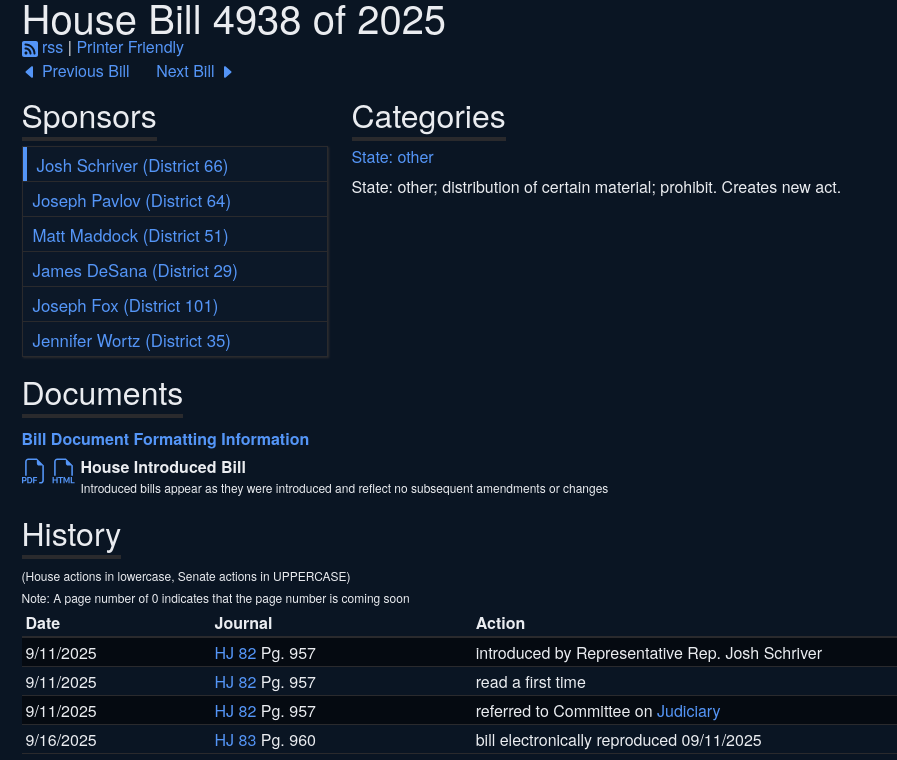
Task: Go to Previous Bill
Action: (x=86, y=71)
